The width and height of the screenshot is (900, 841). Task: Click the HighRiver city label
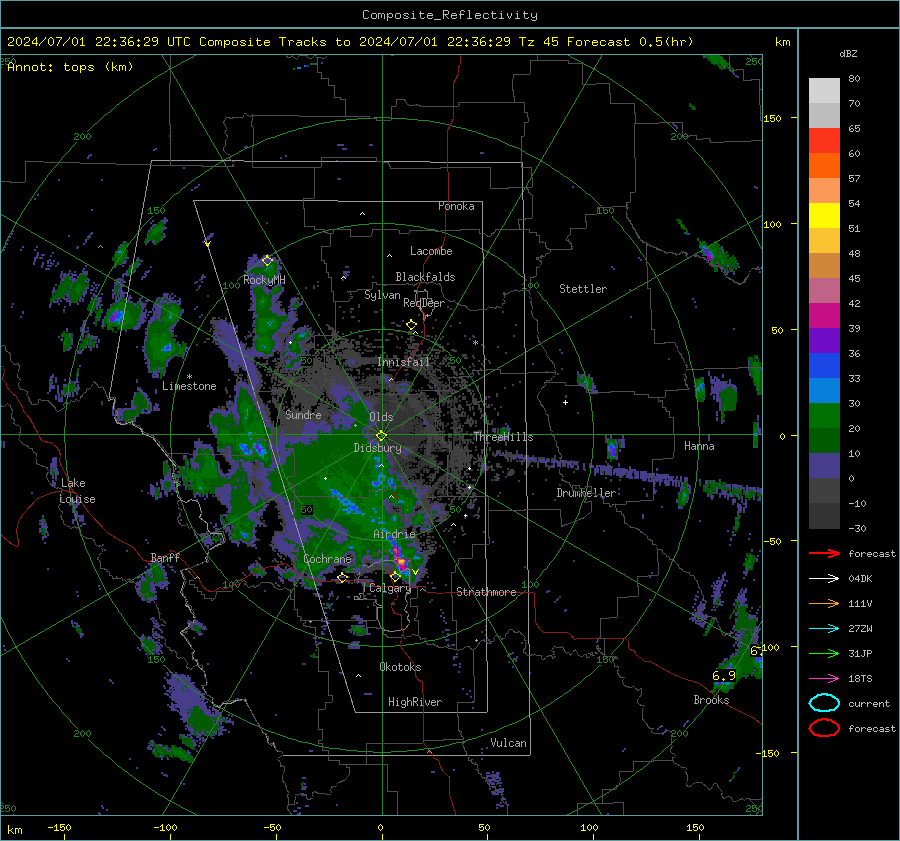click(x=415, y=702)
